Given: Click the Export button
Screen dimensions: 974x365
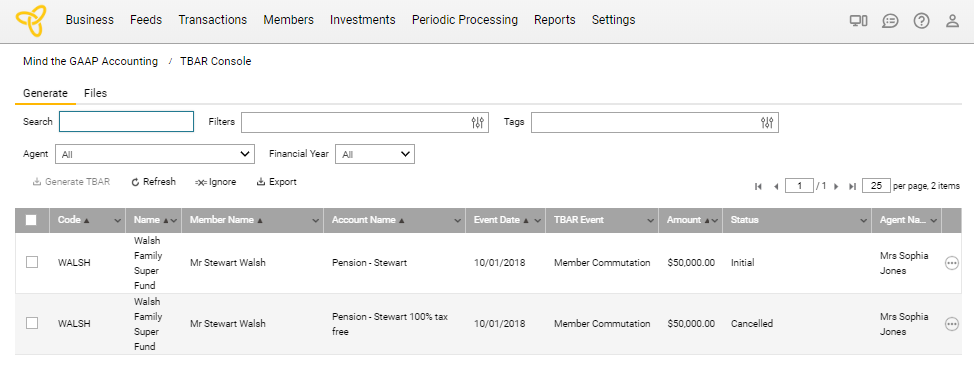Looking at the screenshot, I should (276, 182).
